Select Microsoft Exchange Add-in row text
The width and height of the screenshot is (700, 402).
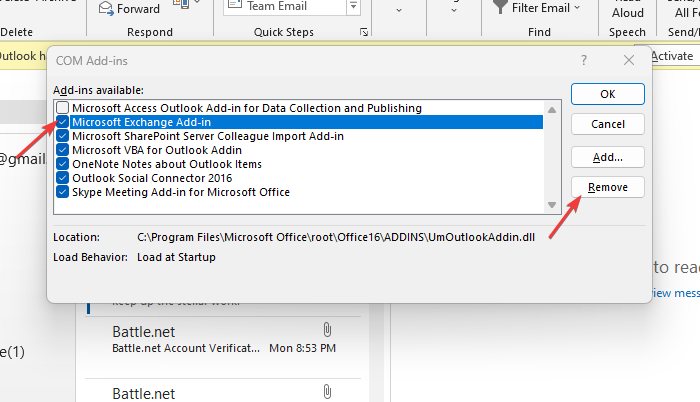(x=142, y=122)
